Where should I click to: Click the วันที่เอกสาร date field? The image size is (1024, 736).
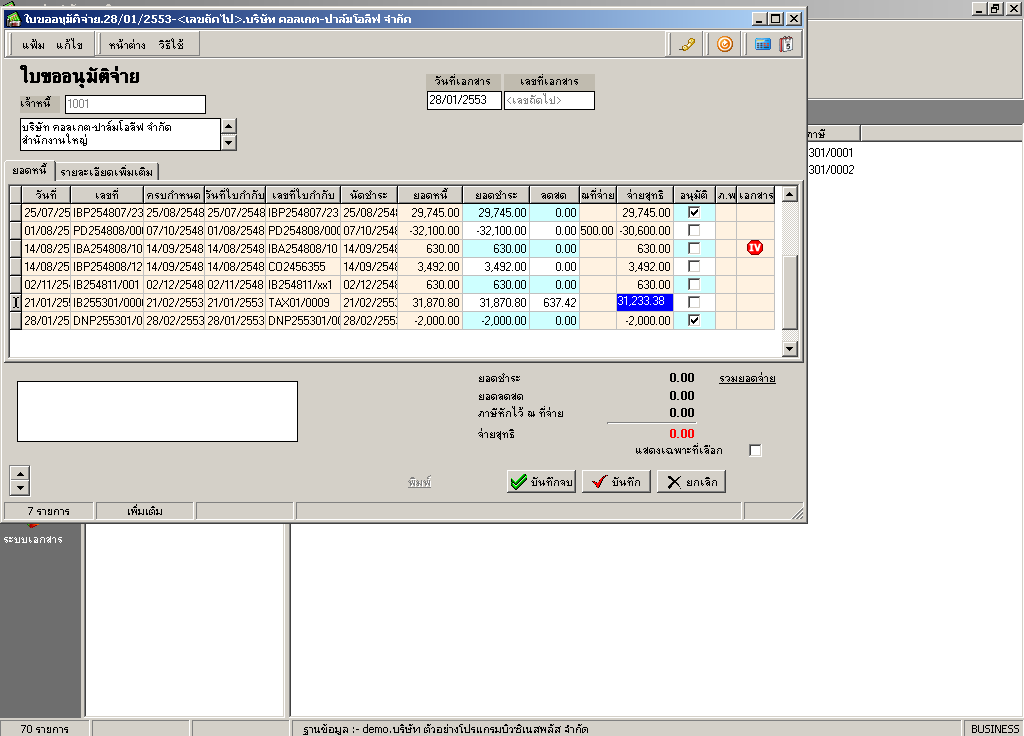pos(463,100)
